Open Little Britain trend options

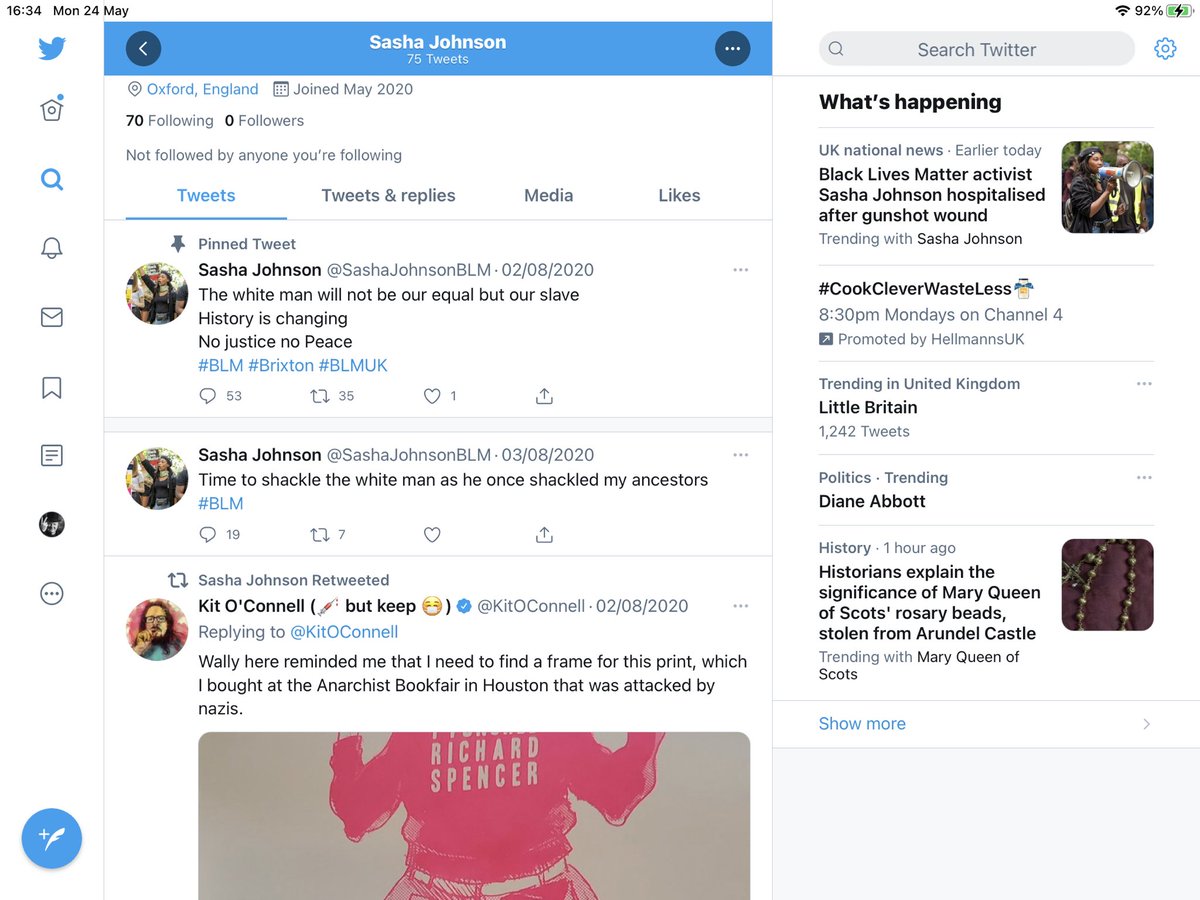click(1144, 384)
